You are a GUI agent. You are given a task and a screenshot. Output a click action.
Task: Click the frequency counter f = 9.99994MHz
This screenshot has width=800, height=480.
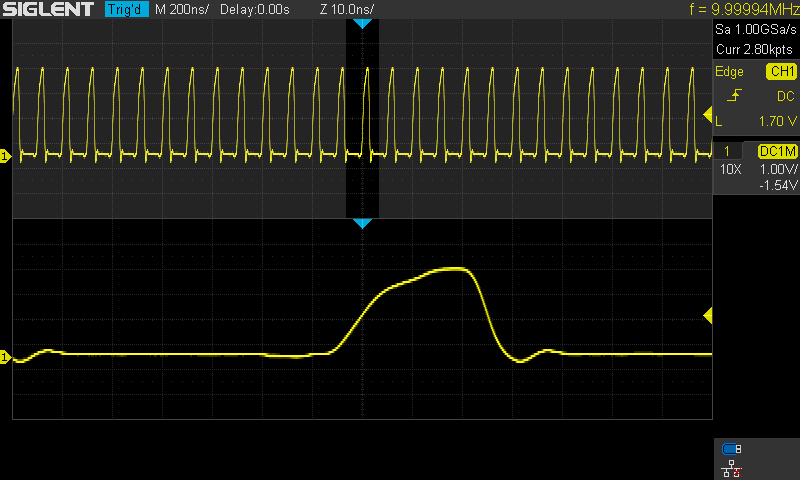click(x=744, y=9)
